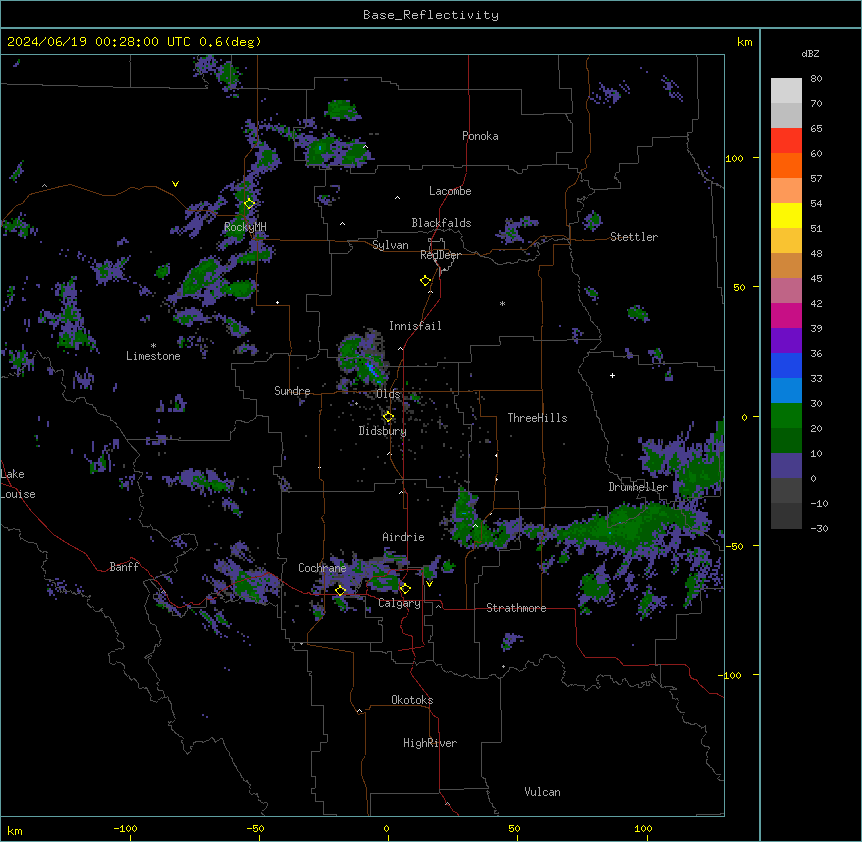
Task: Select the yellow 54-51 dBZ legend swatch
Action: pyautogui.click(x=786, y=215)
